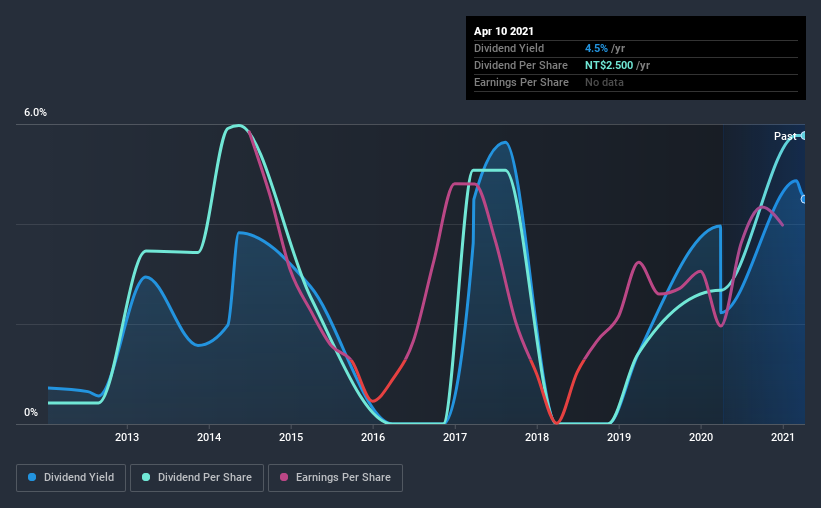Click the teal Dividend Per Share legend dot
Viewport: 821px width, 508px height.
point(146,477)
